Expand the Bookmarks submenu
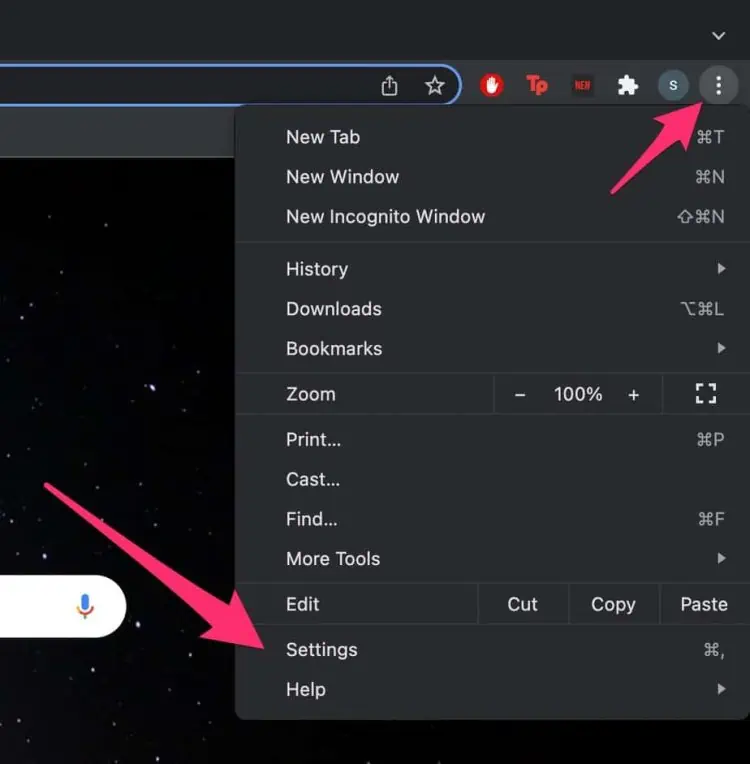 [492, 348]
